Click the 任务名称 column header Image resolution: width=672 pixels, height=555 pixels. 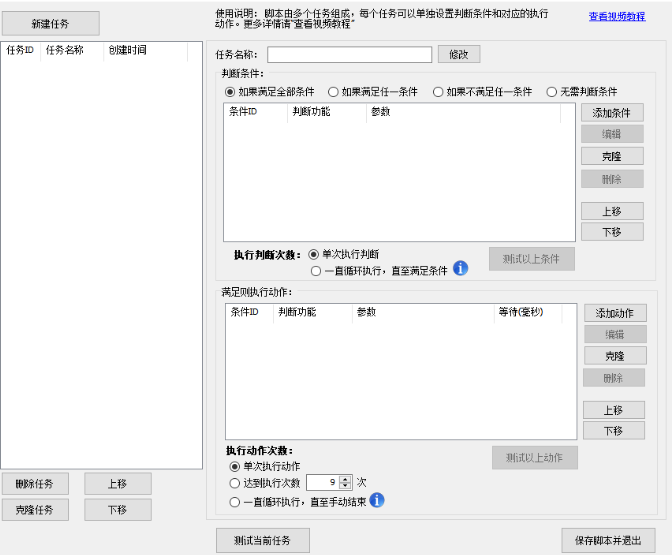65,50
